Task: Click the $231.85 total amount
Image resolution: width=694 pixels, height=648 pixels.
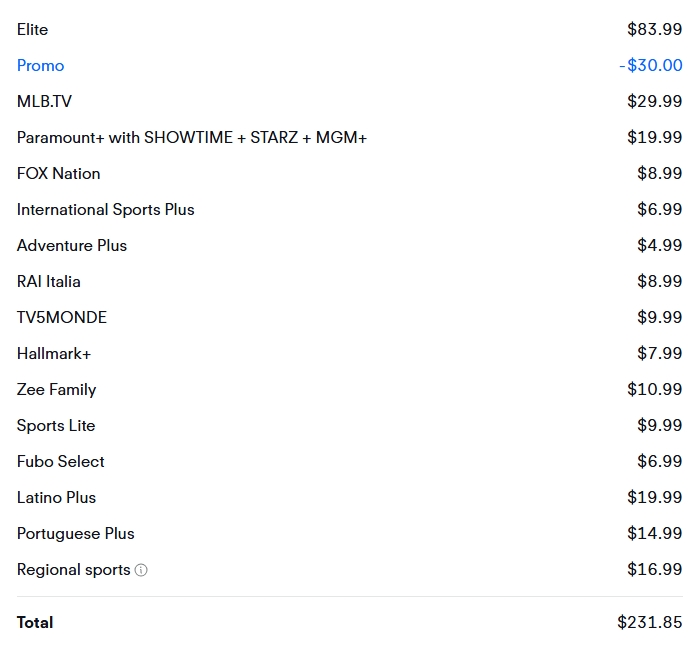Action: tap(650, 622)
